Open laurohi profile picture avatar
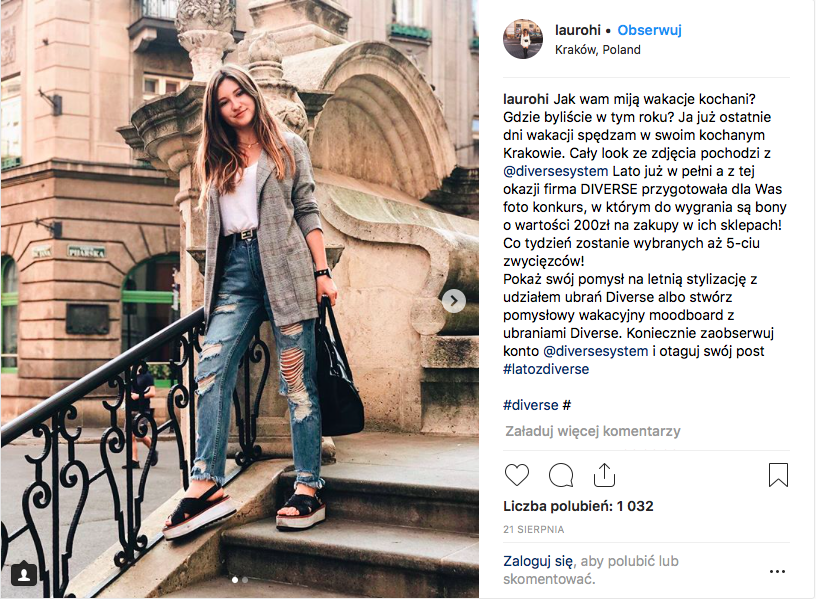Image resolution: width=816 pixels, height=599 pixels. pyautogui.click(x=522, y=39)
